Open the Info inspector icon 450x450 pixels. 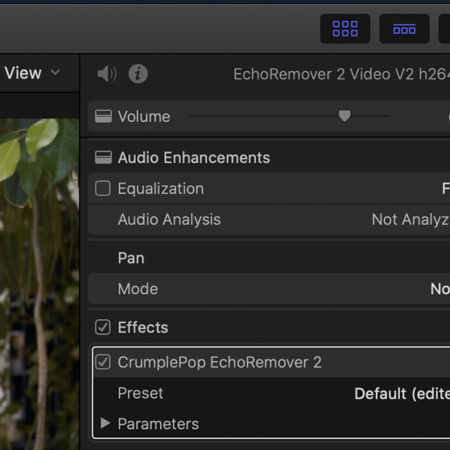[x=138, y=74]
